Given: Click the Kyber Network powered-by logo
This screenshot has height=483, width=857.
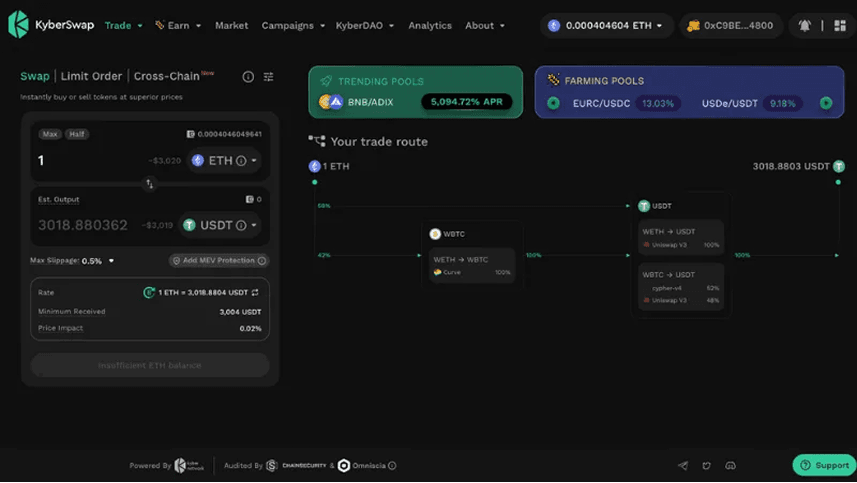Looking at the screenshot, I should coord(189,466).
